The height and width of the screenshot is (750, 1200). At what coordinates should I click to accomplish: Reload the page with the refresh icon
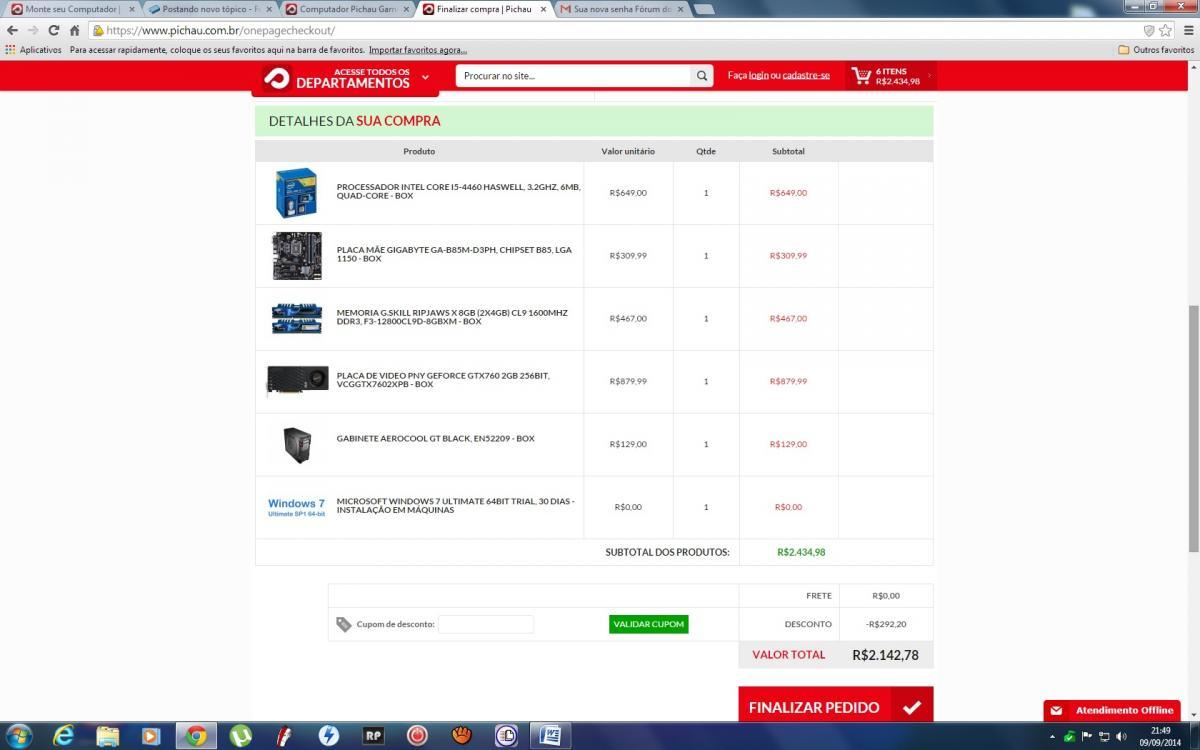pyautogui.click(x=53, y=30)
